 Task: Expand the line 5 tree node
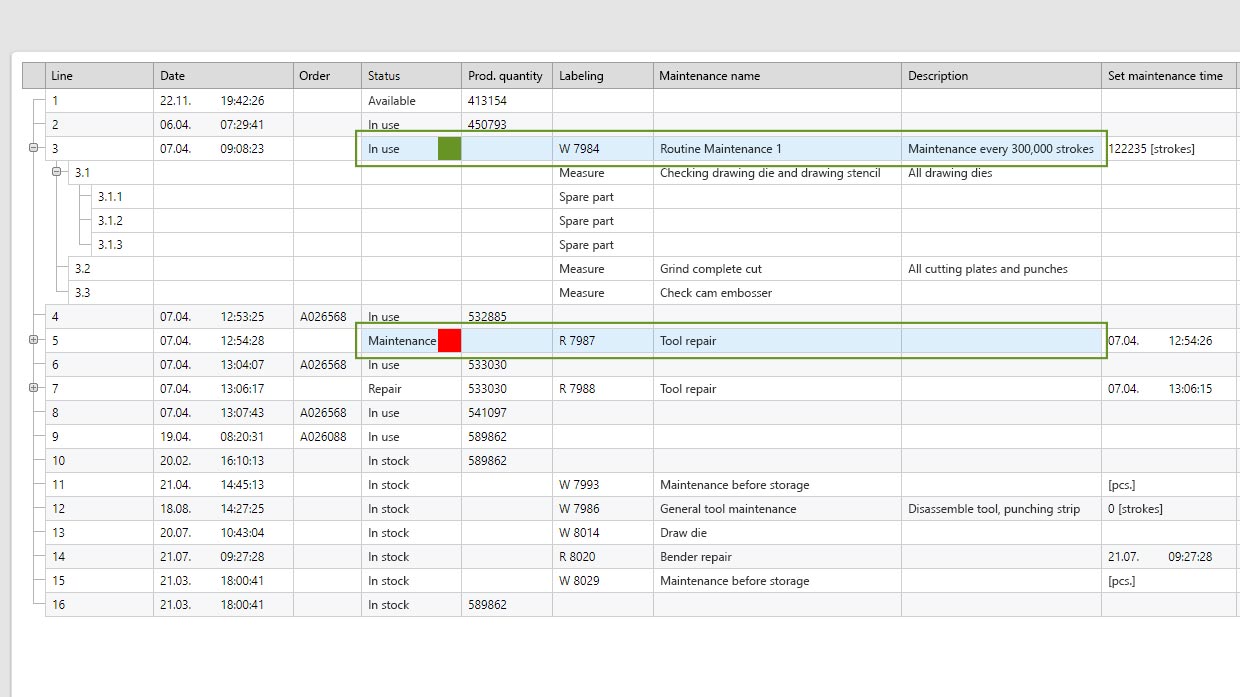pyautogui.click(x=33, y=340)
